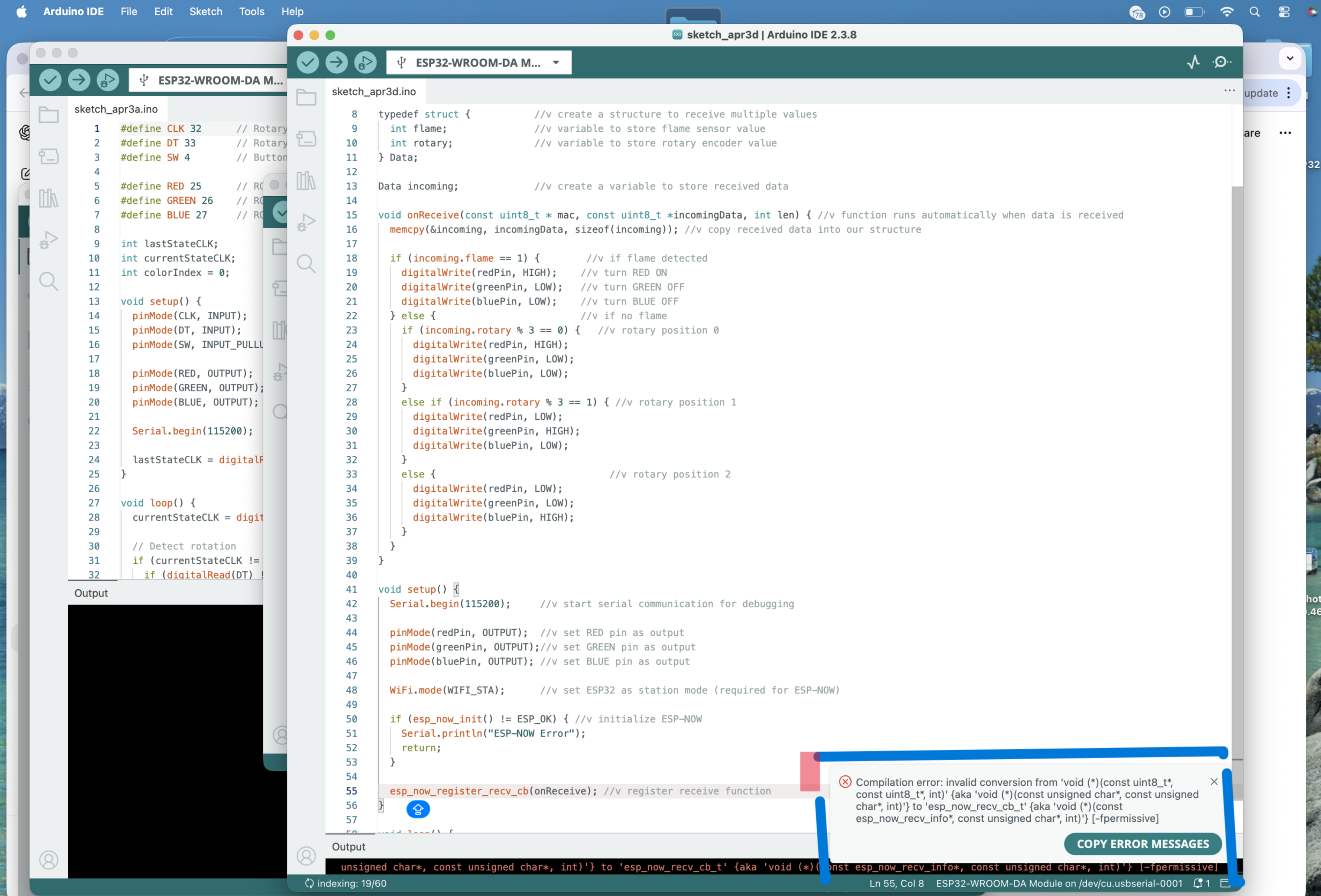Open Spotlight search in the macOS menu bar
This screenshot has height=896, width=1321.
pyautogui.click(x=1254, y=12)
